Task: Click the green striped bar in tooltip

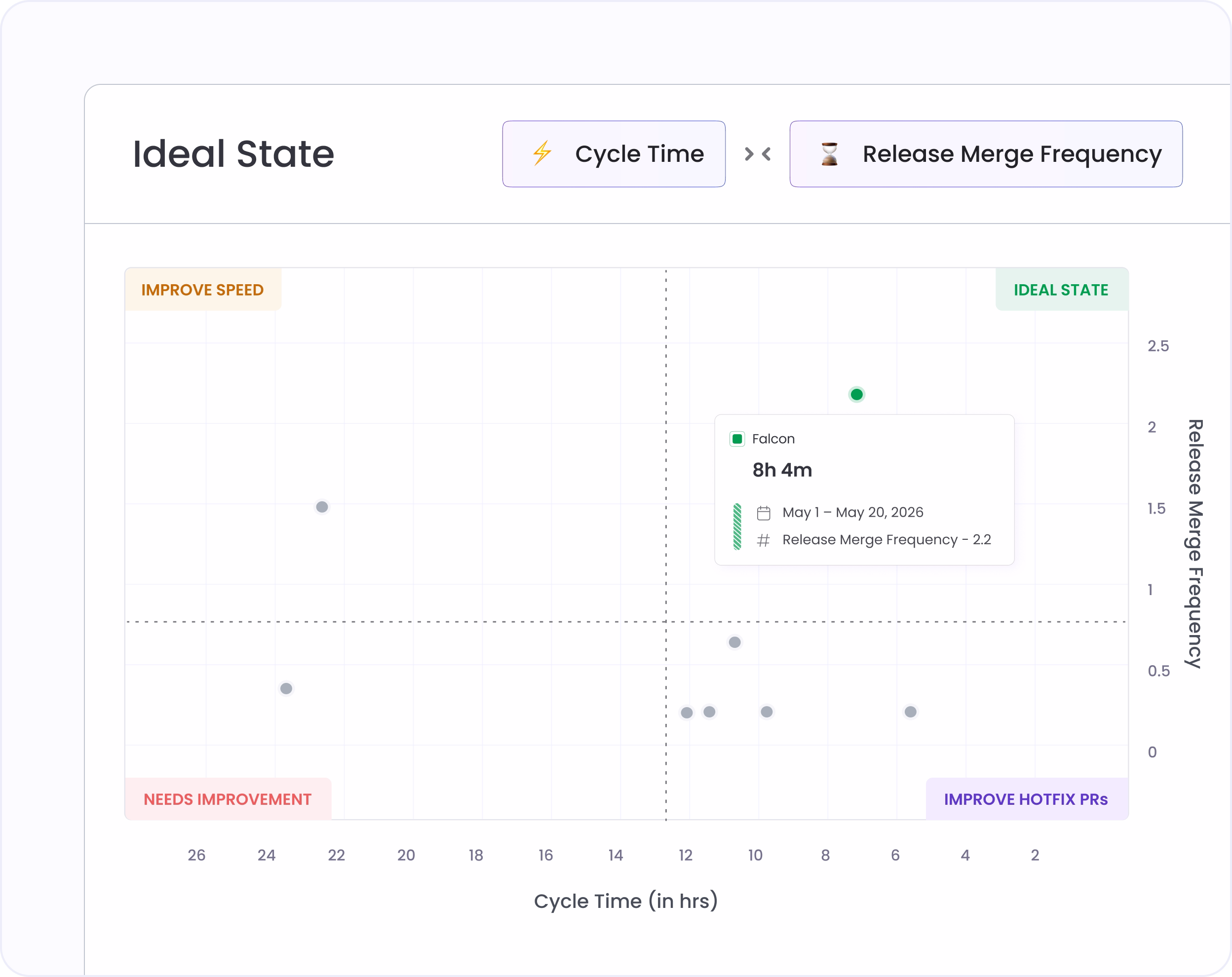Action: pos(737,526)
